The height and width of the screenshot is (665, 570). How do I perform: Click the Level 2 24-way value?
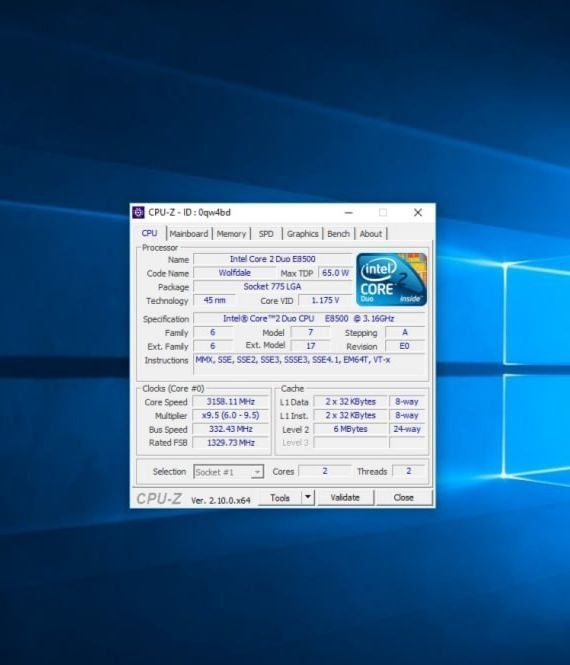(407, 429)
